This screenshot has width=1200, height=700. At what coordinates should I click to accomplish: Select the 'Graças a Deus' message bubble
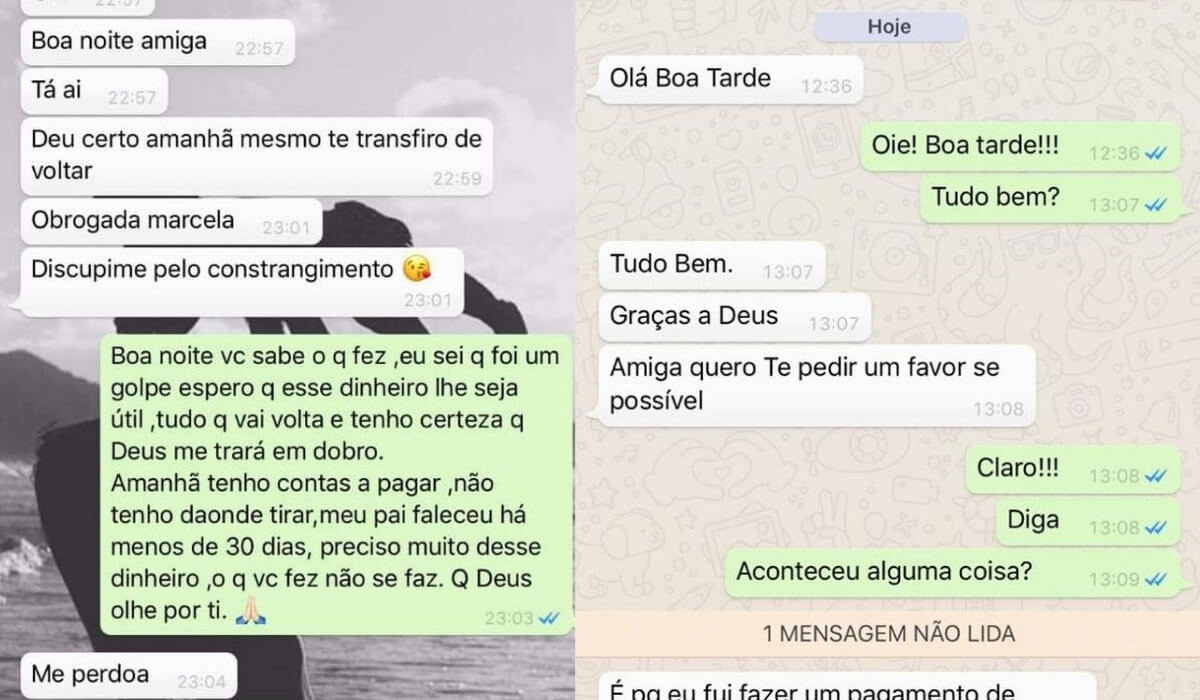[x=733, y=317]
